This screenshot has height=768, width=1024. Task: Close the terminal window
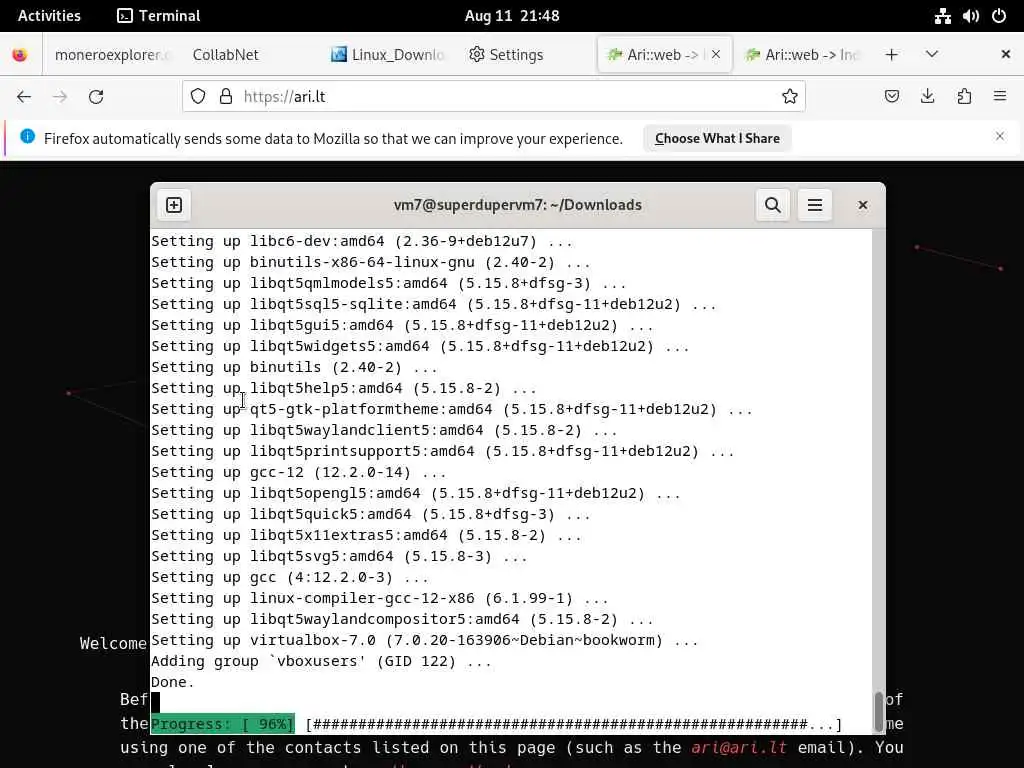(863, 205)
